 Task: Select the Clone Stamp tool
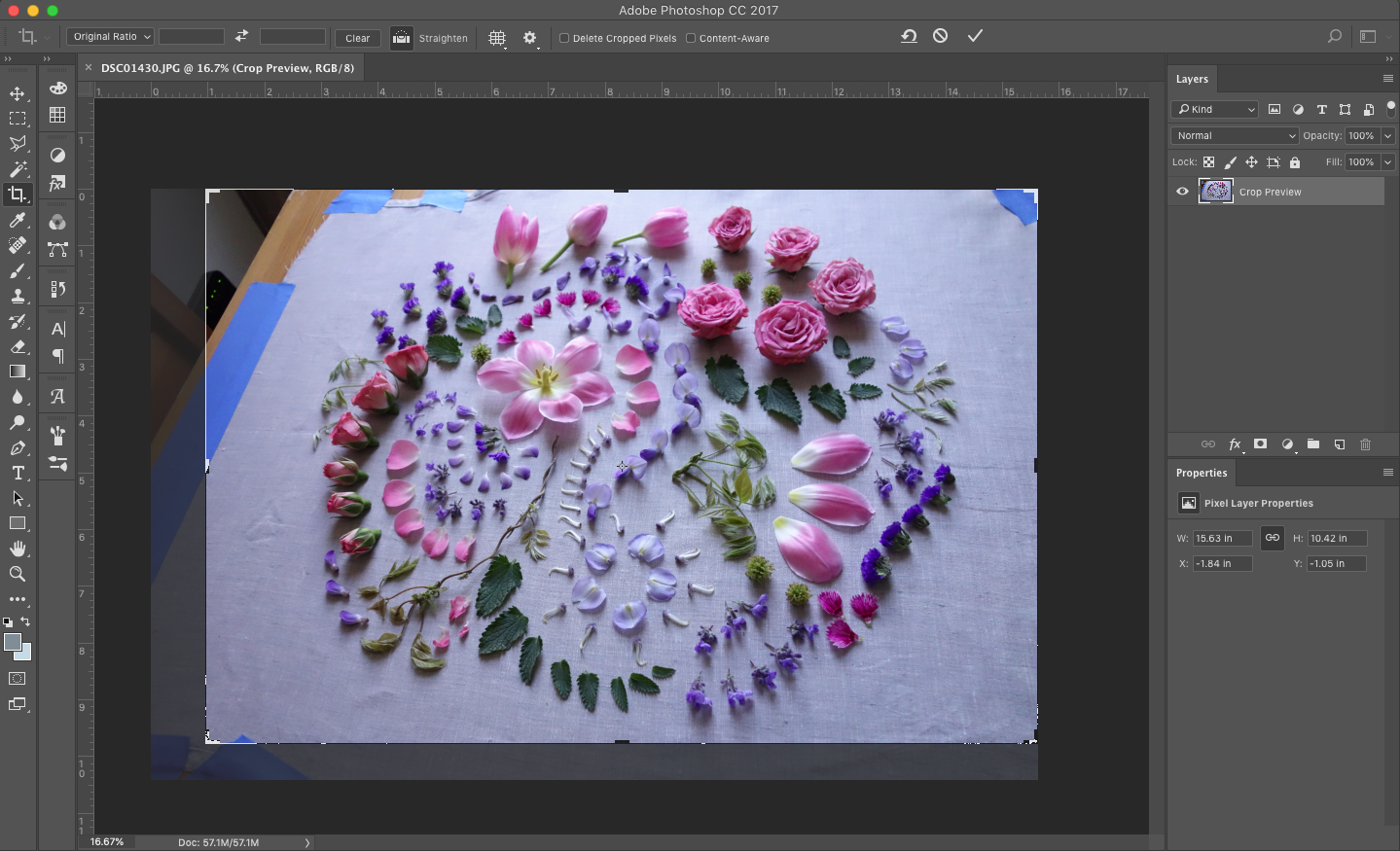coord(18,297)
